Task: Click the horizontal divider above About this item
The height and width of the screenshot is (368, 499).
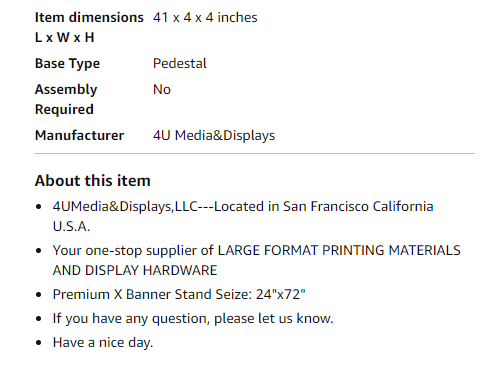Action: (x=254, y=154)
